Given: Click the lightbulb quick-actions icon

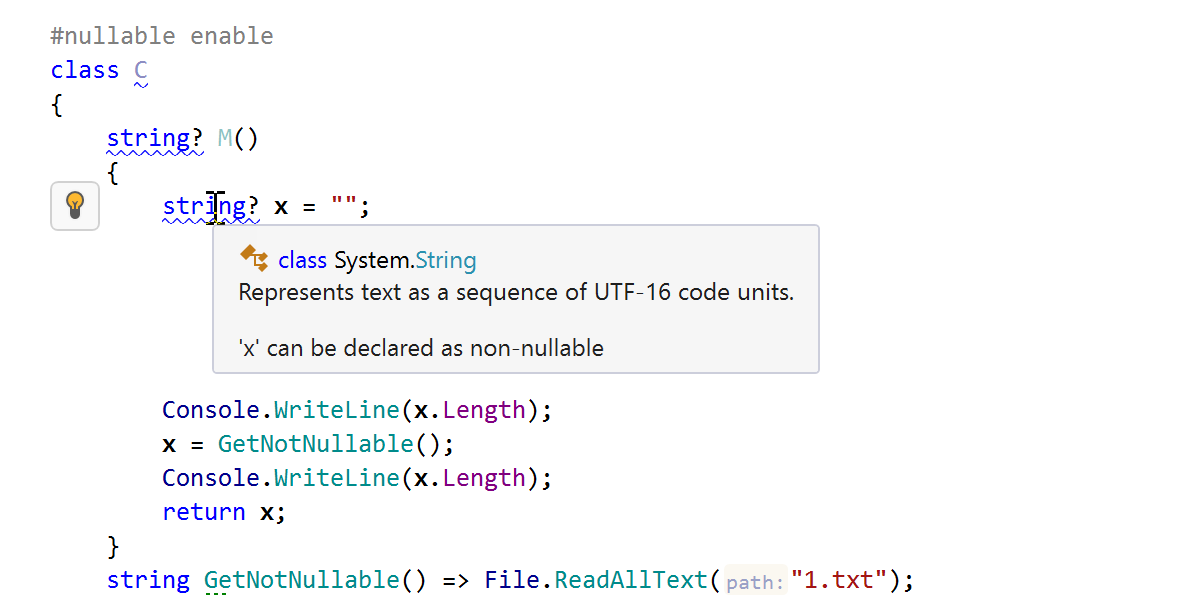Looking at the screenshot, I should pos(75,206).
